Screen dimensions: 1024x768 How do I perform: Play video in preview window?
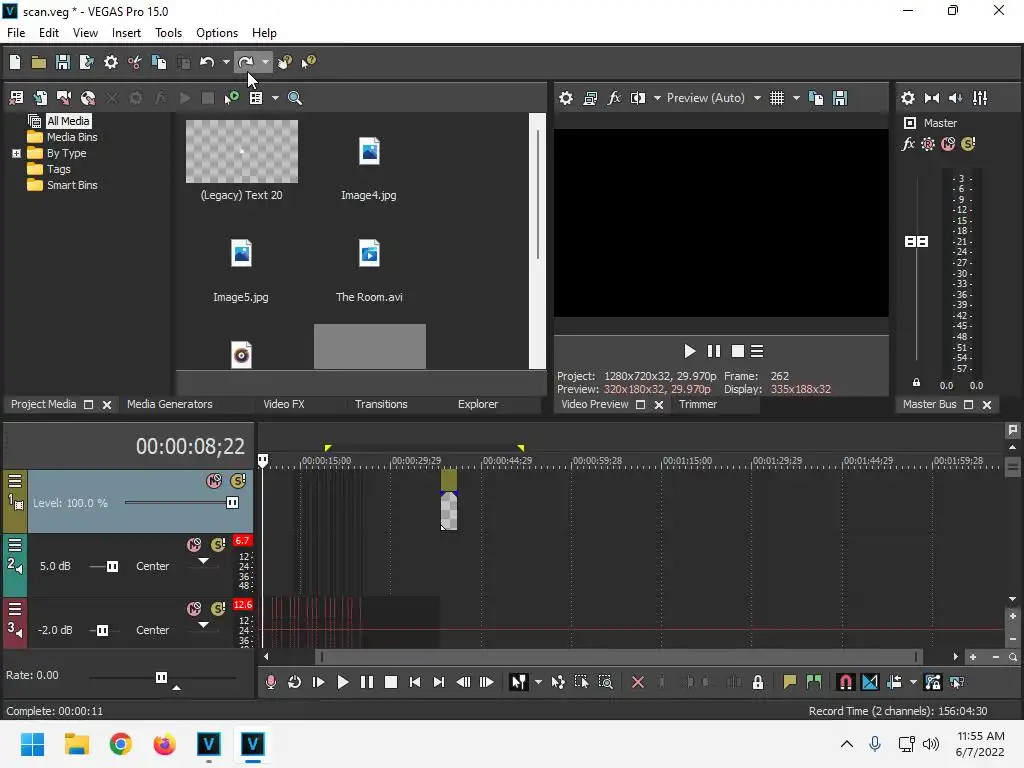(x=690, y=351)
